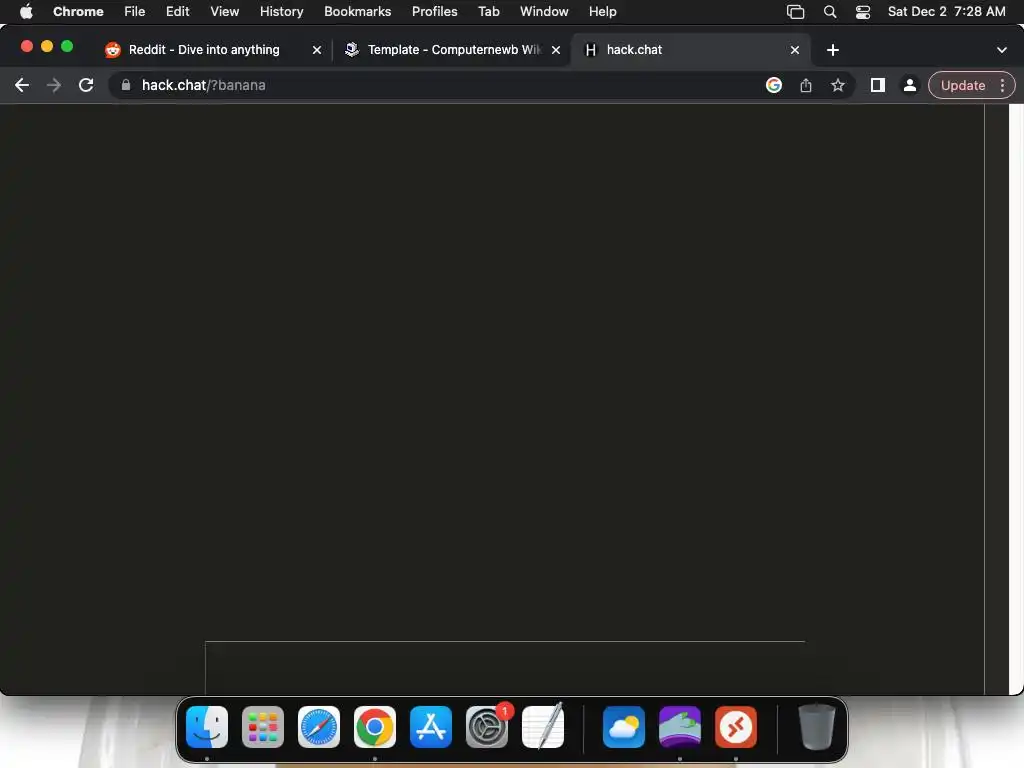The height and width of the screenshot is (768, 1024).
Task: Open the Help menu
Action: [603, 12]
